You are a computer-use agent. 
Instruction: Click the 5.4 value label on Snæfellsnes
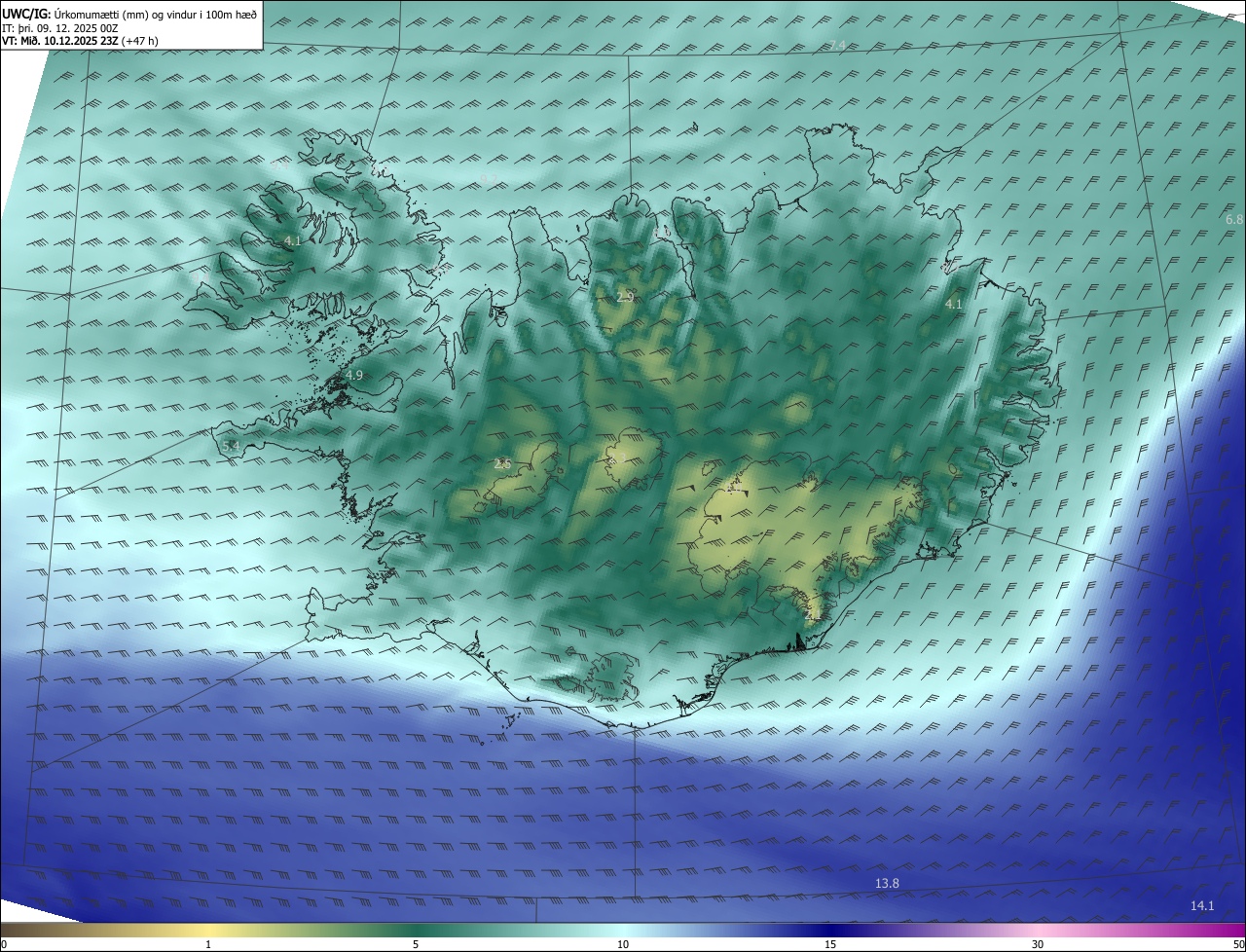[231, 446]
